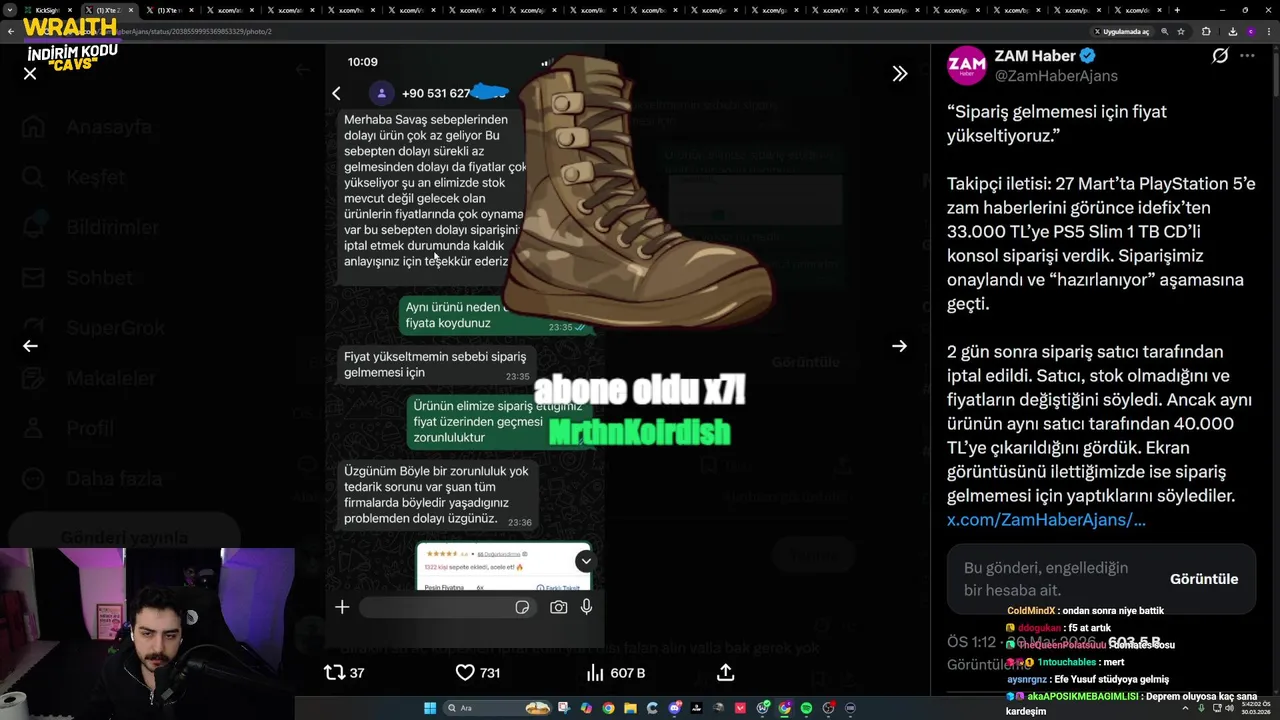Screen dimensions: 1280x720
Task: Click Görüntüle on blocked account post
Action: pos(1204,579)
